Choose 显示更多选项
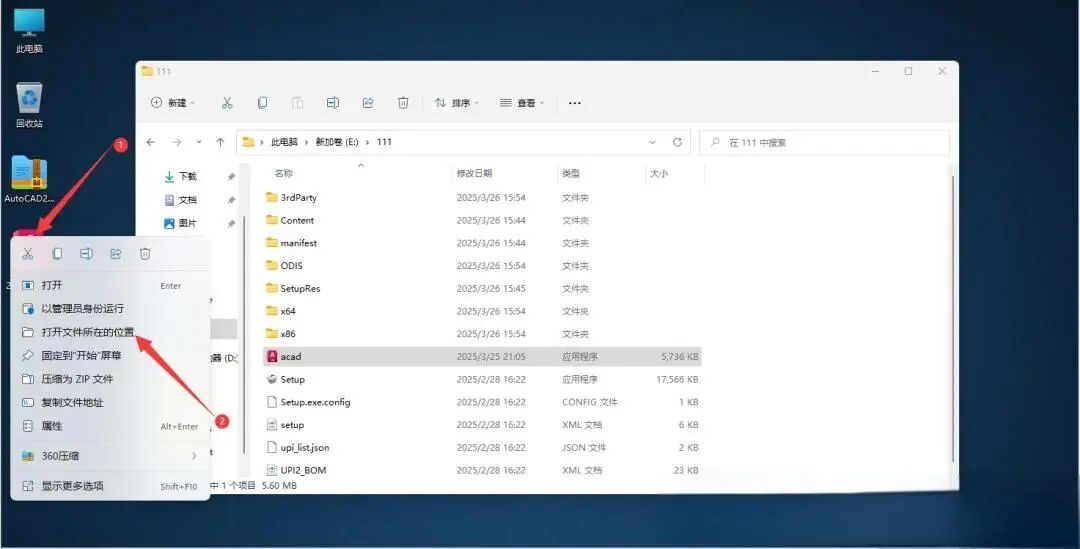1080x549 pixels. coord(110,486)
